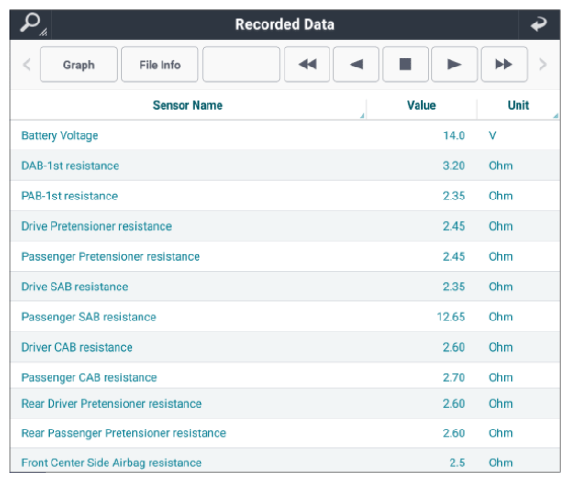Click the fast rewind double-arrow button
570x482 pixels.
[307, 64]
